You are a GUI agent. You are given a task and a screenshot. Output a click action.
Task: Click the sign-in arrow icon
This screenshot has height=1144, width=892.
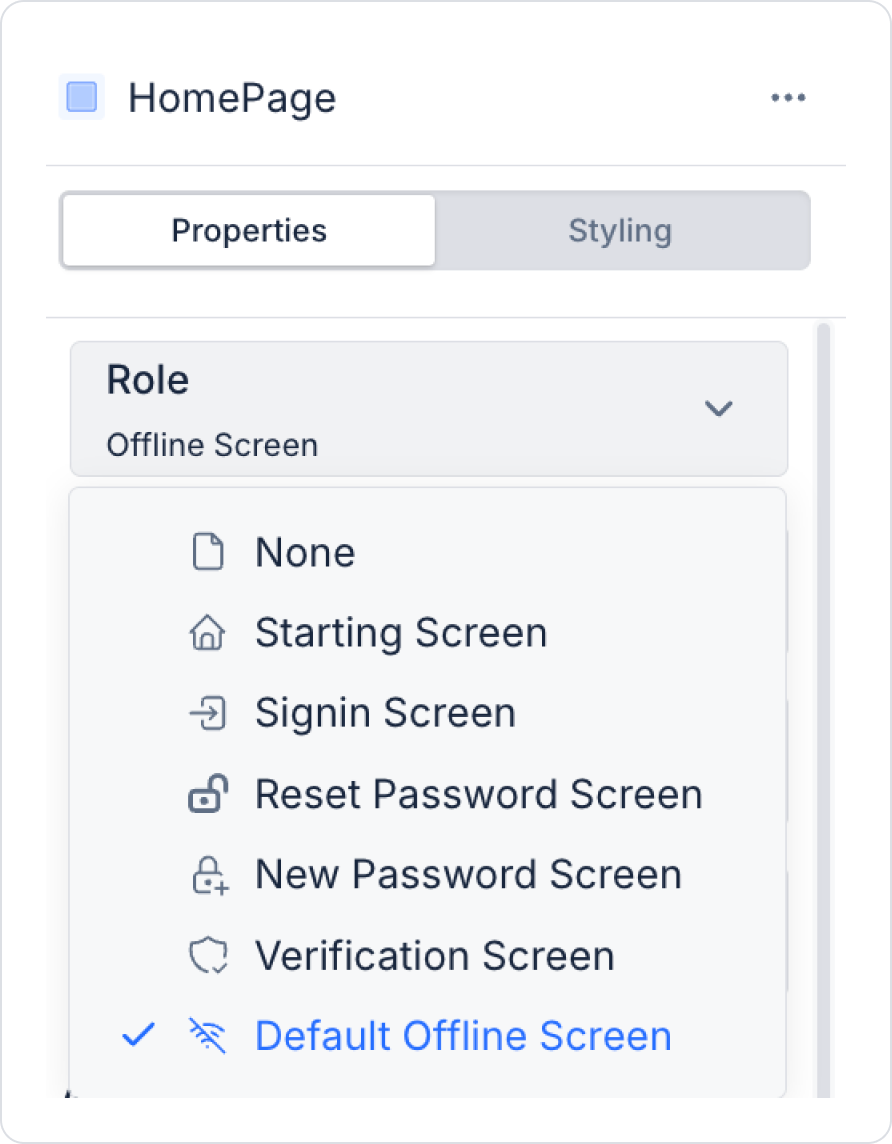pos(207,713)
